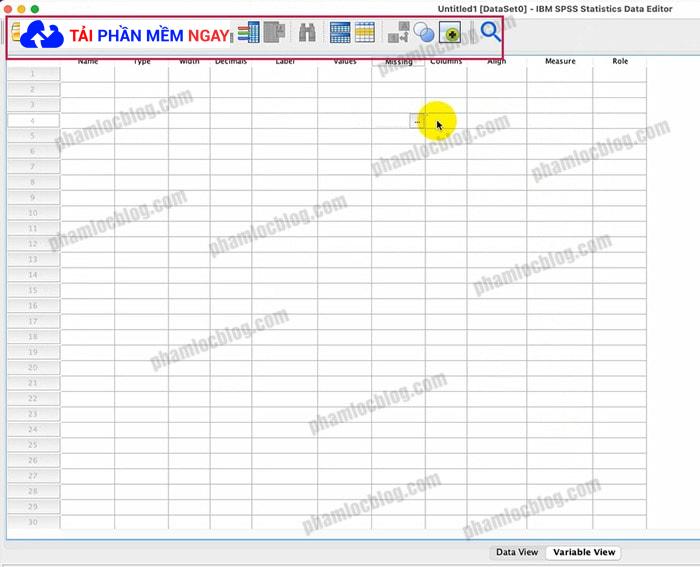Open Search with the magnifying glass icon
This screenshot has height=567, width=700.
click(490, 32)
